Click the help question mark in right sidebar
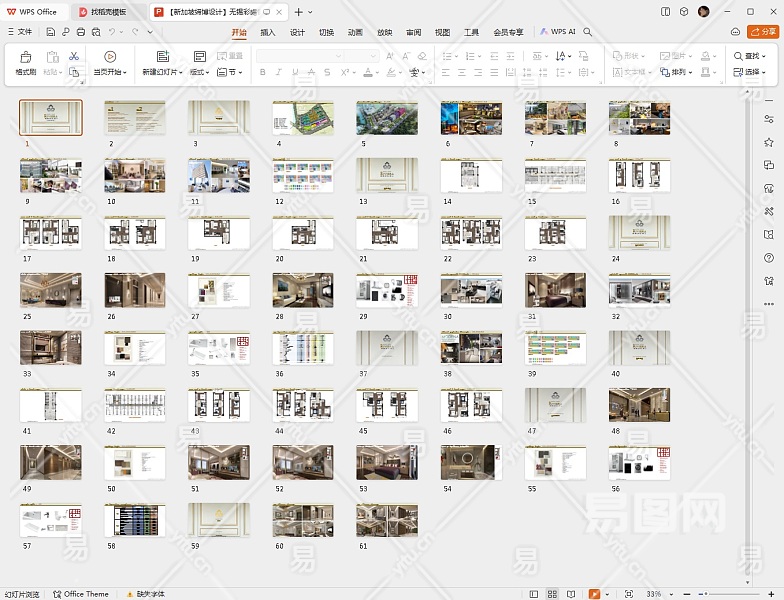 point(768,258)
